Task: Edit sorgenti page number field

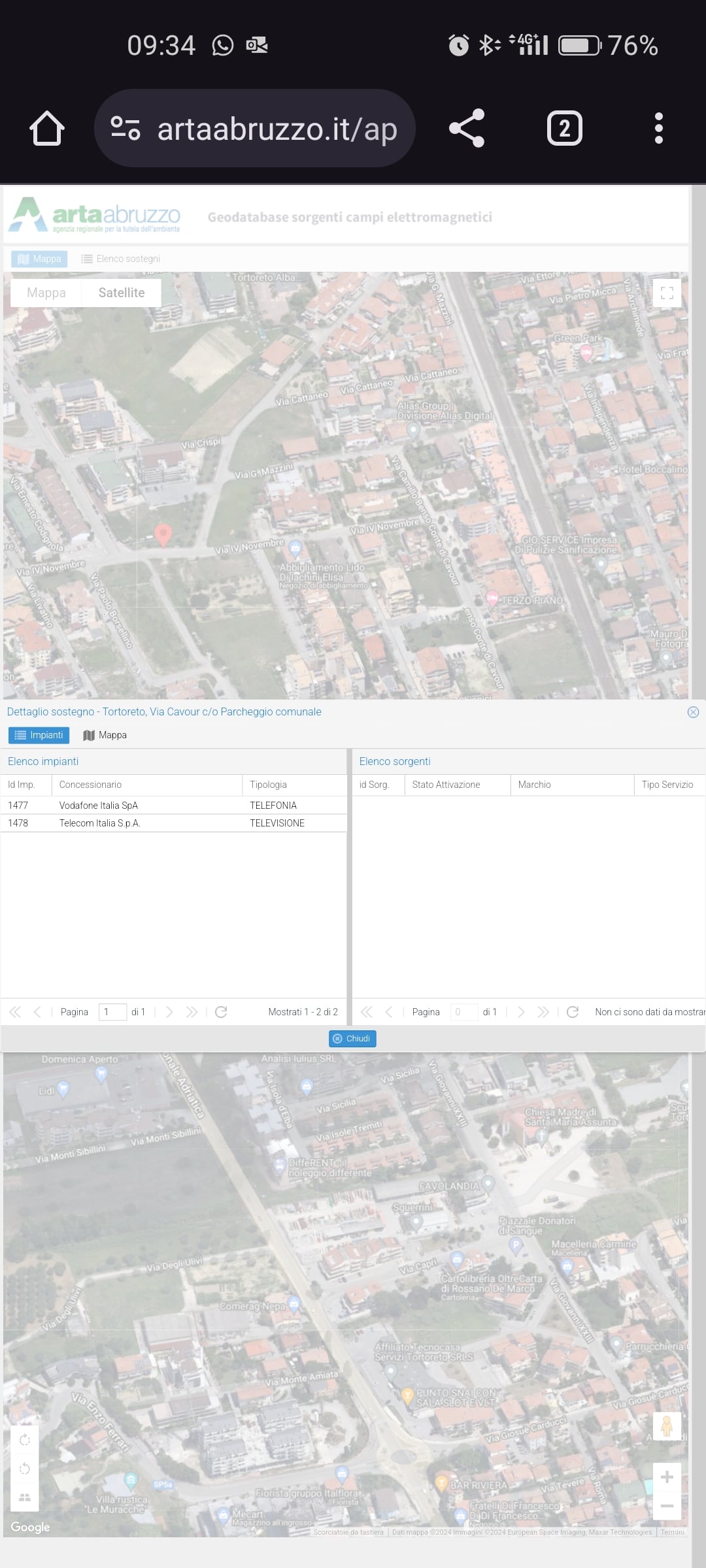Action: [x=464, y=1012]
